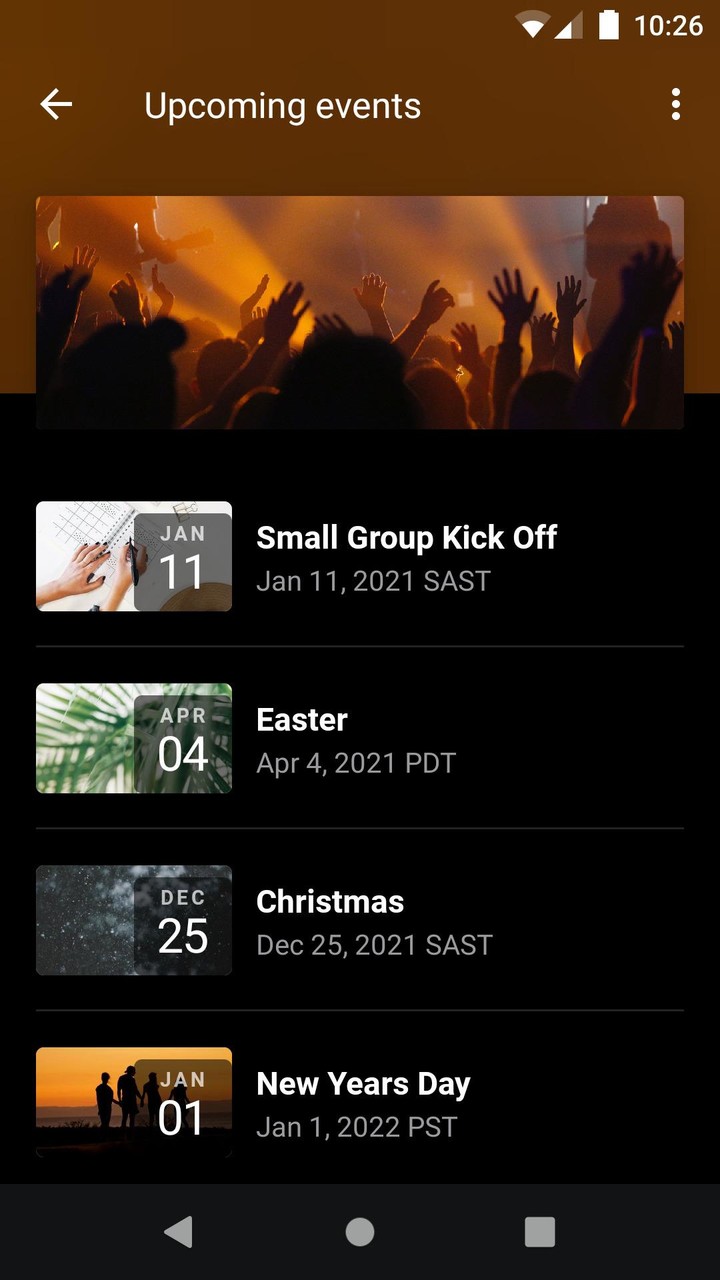This screenshot has height=1280, width=720.
Task: Open the New Years Day event
Action: tap(363, 1084)
